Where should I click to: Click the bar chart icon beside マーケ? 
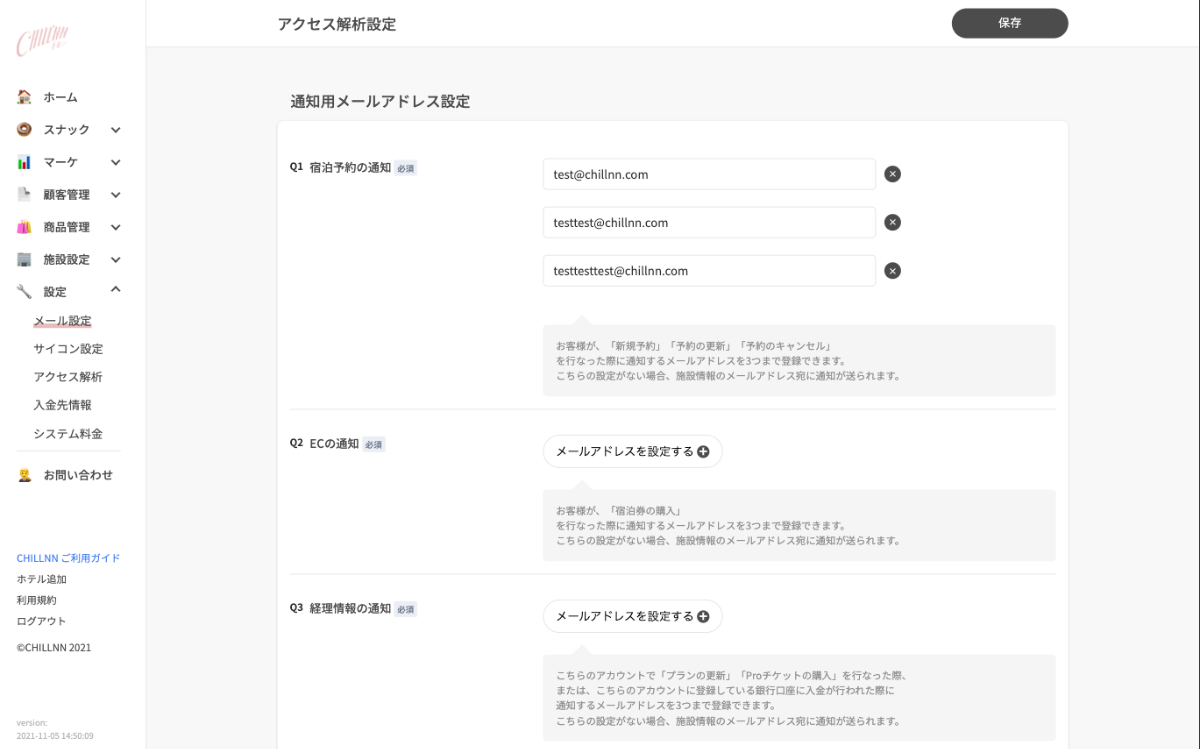tap(24, 162)
